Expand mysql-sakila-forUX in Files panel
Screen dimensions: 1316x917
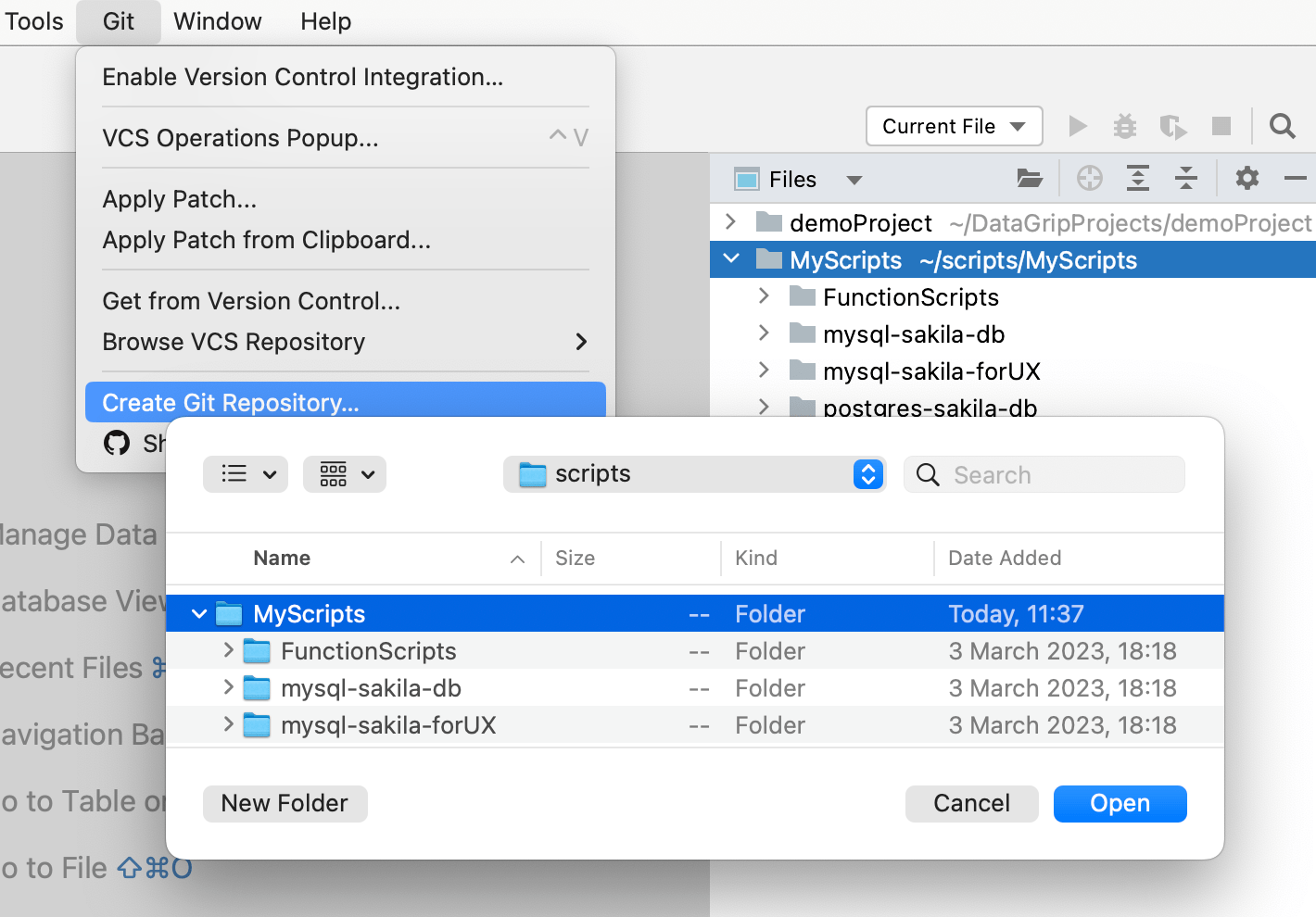[764, 370]
